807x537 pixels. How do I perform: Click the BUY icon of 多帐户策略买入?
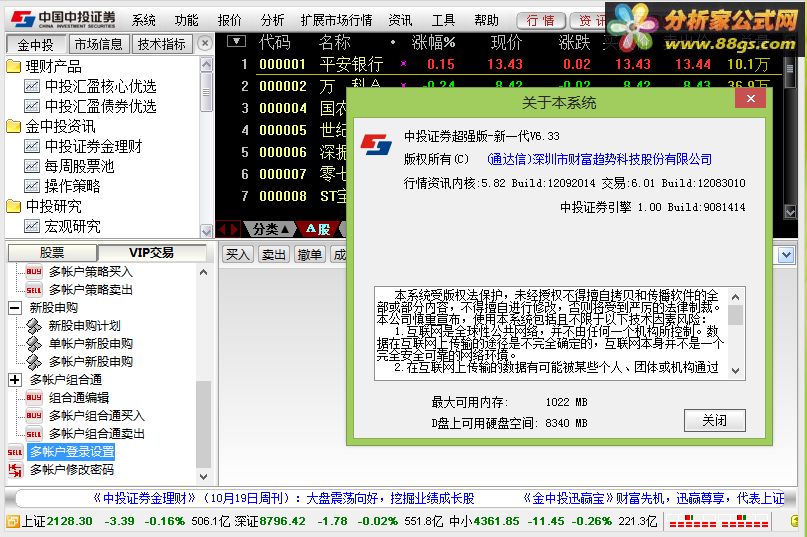pos(34,271)
